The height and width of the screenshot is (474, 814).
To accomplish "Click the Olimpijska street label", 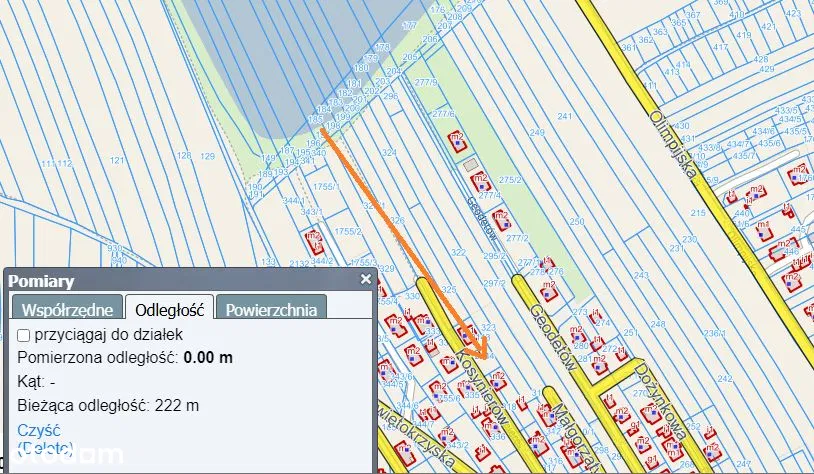I will (x=672, y=144).
